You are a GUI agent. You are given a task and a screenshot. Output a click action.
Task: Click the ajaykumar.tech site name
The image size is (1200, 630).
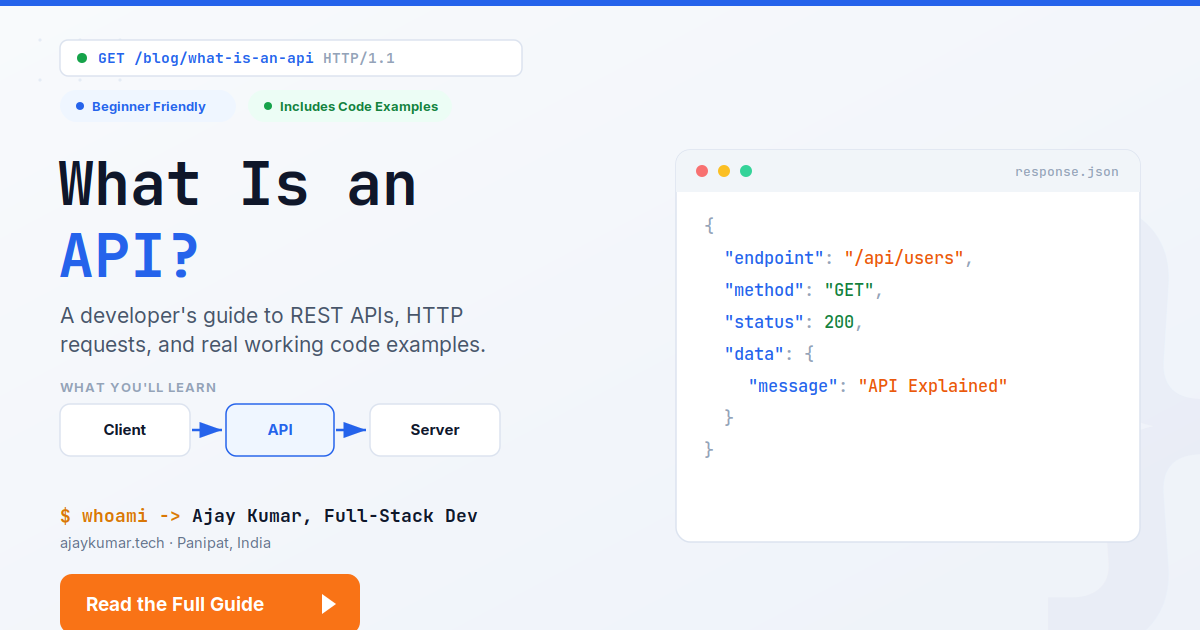[111, 543]
